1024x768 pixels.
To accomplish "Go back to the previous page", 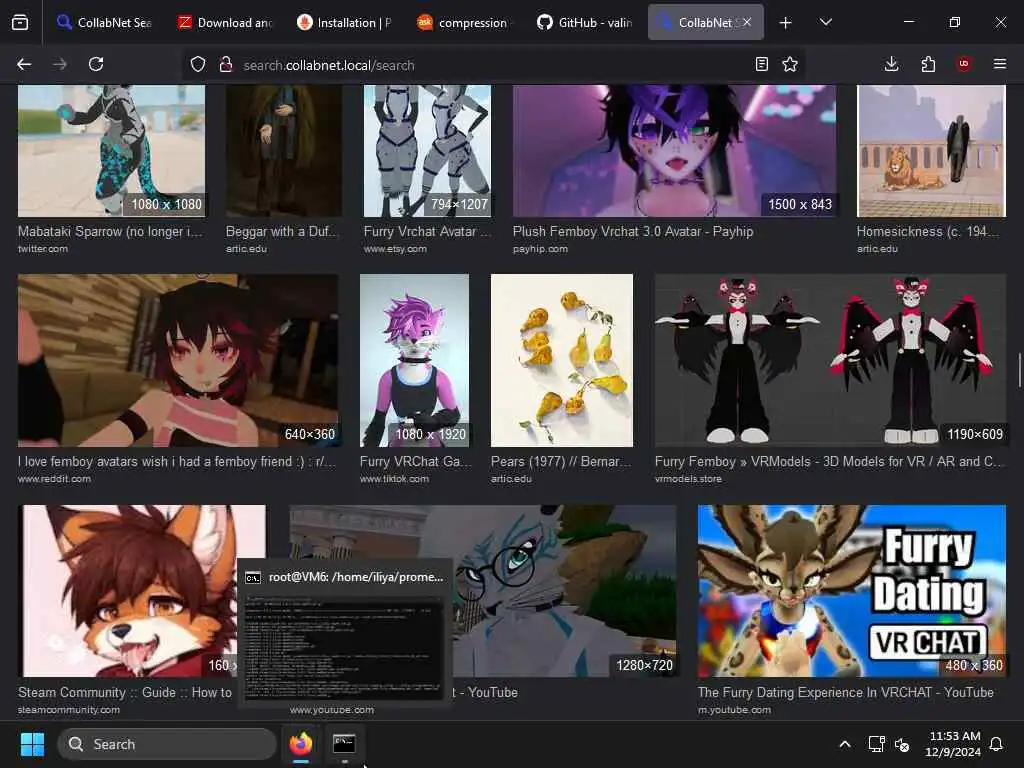I will pos(24,64).
